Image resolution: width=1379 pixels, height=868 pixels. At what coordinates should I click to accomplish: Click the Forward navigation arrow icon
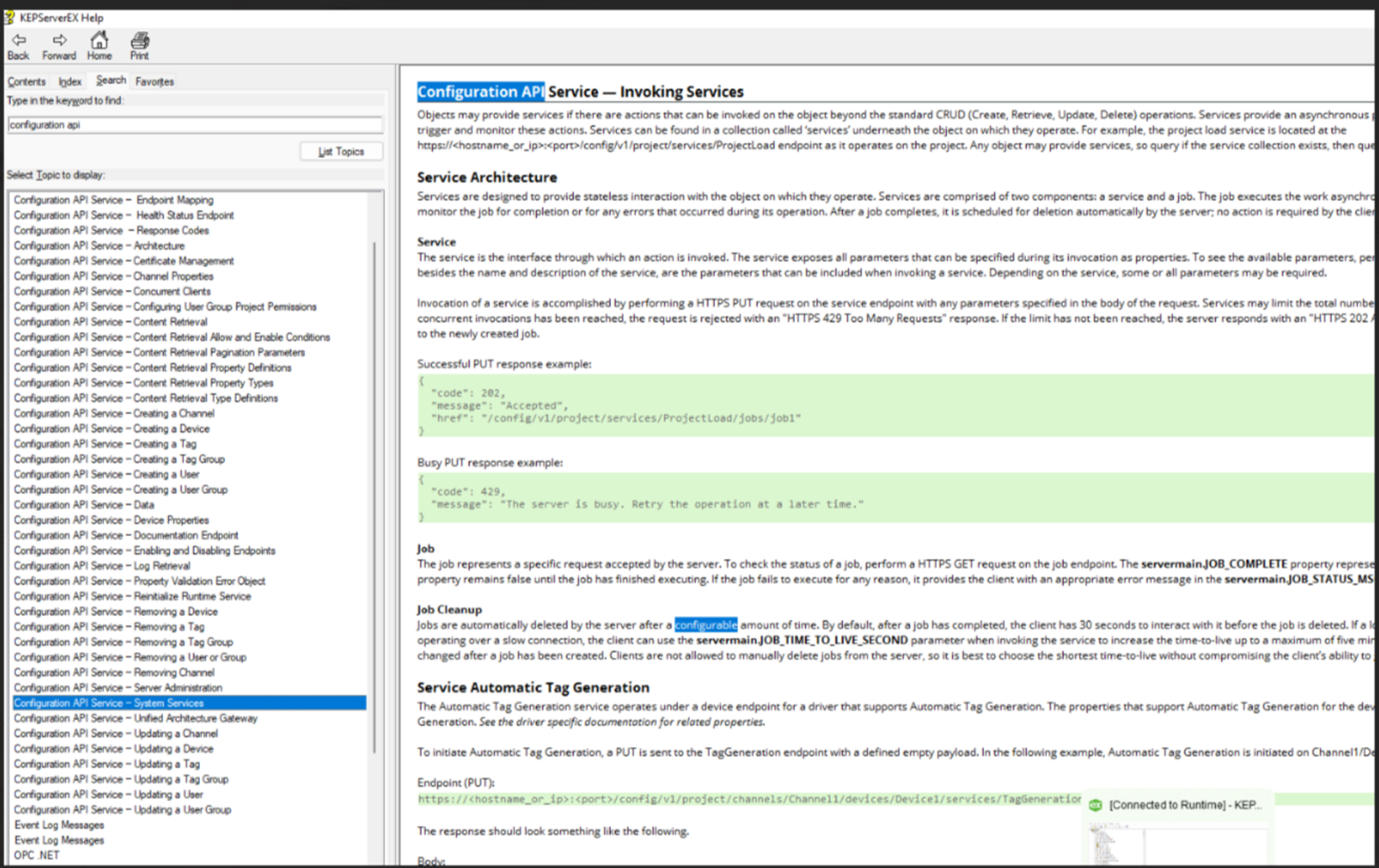(x=58, y=39)
